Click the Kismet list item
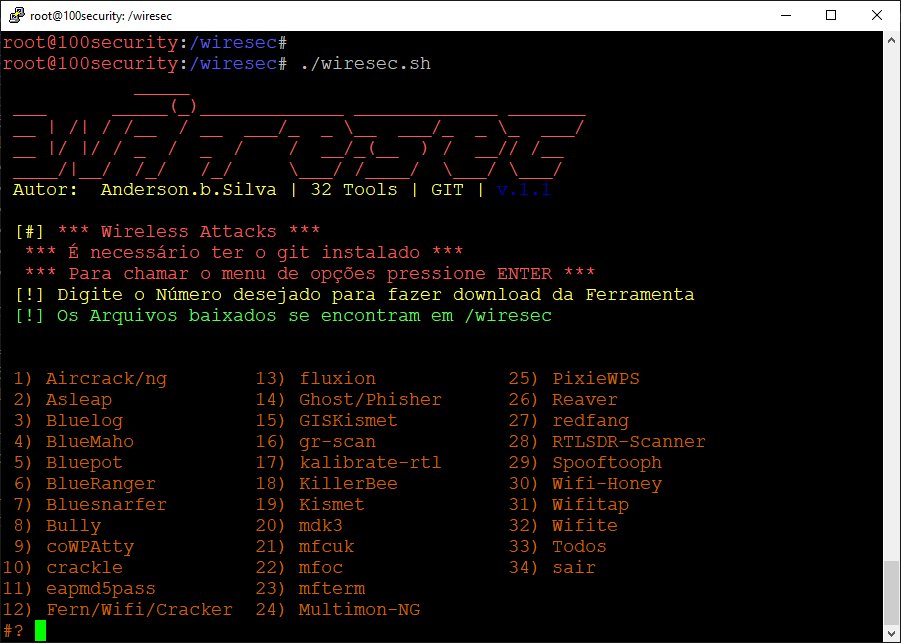The height and width of the screenshot is (643, 901). pos(332,505)
